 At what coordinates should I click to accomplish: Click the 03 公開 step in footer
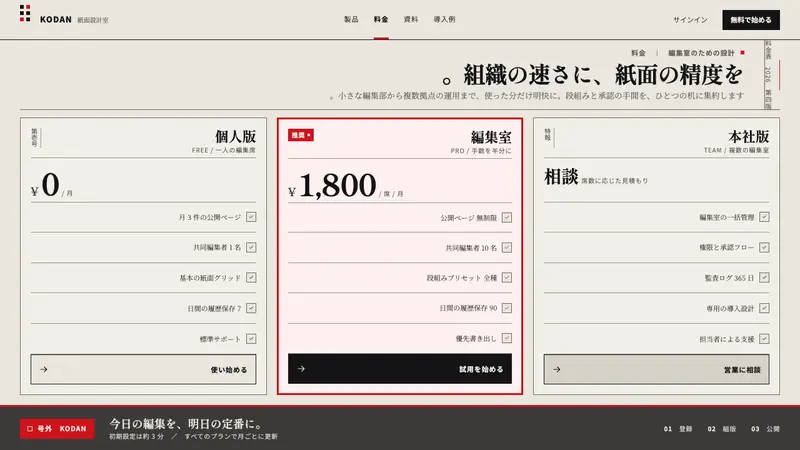tap(765, 429)
